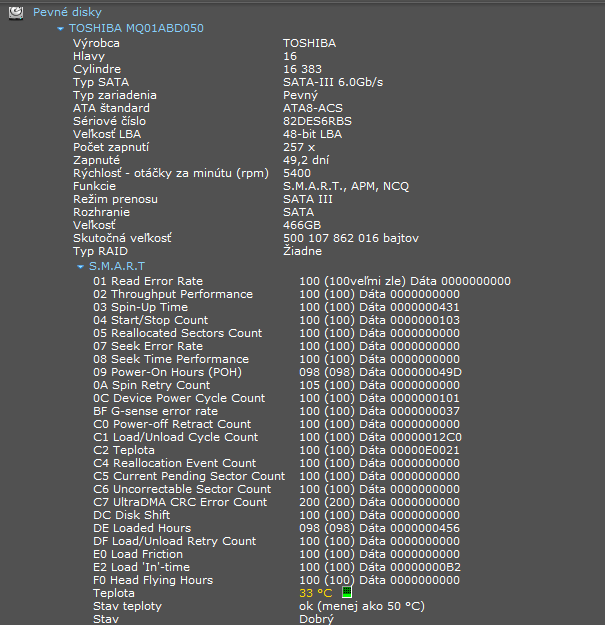This screenshot has height=625, width=605.
Task: Select the Typ RAID value Žiadne
Action: point(302,251)
